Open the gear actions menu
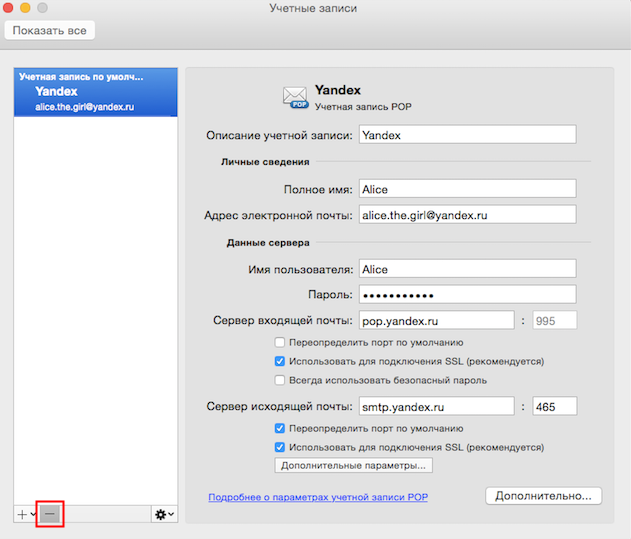Screen dimensions: 631x539 click(163, 513)
